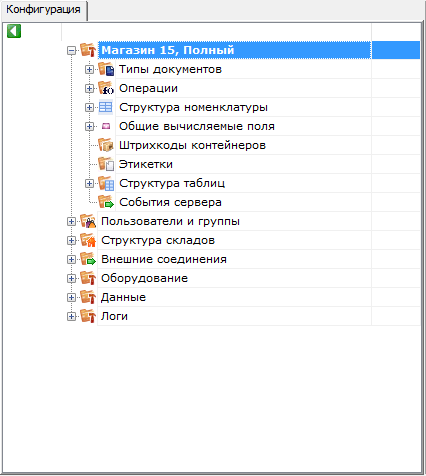Click the Пользователи и группы icon
Image resolution: width=426 pixels, height=476 pixels.
[88, 221]
